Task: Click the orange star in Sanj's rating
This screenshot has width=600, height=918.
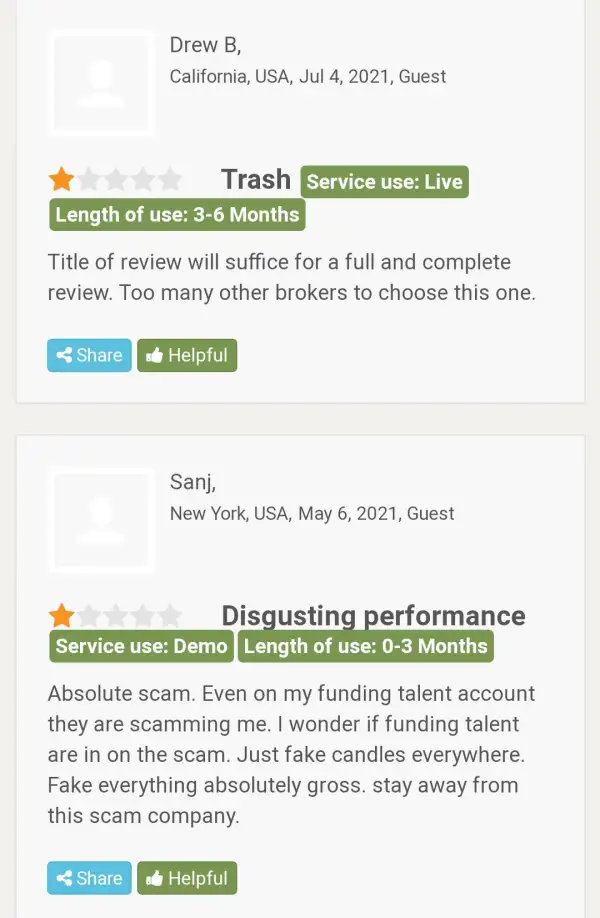Action: click(62, 615)
